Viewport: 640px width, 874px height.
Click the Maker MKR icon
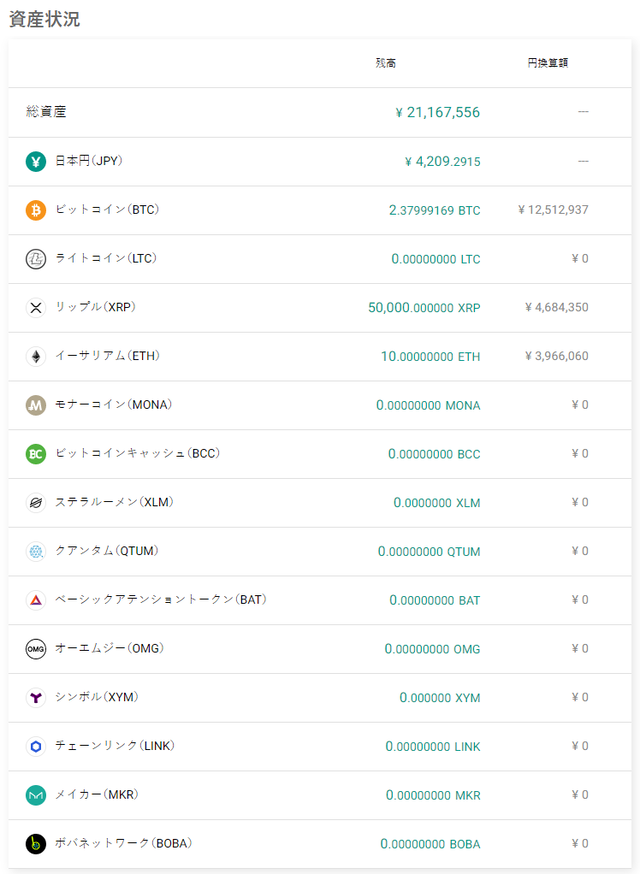click(x=36, y=795)
